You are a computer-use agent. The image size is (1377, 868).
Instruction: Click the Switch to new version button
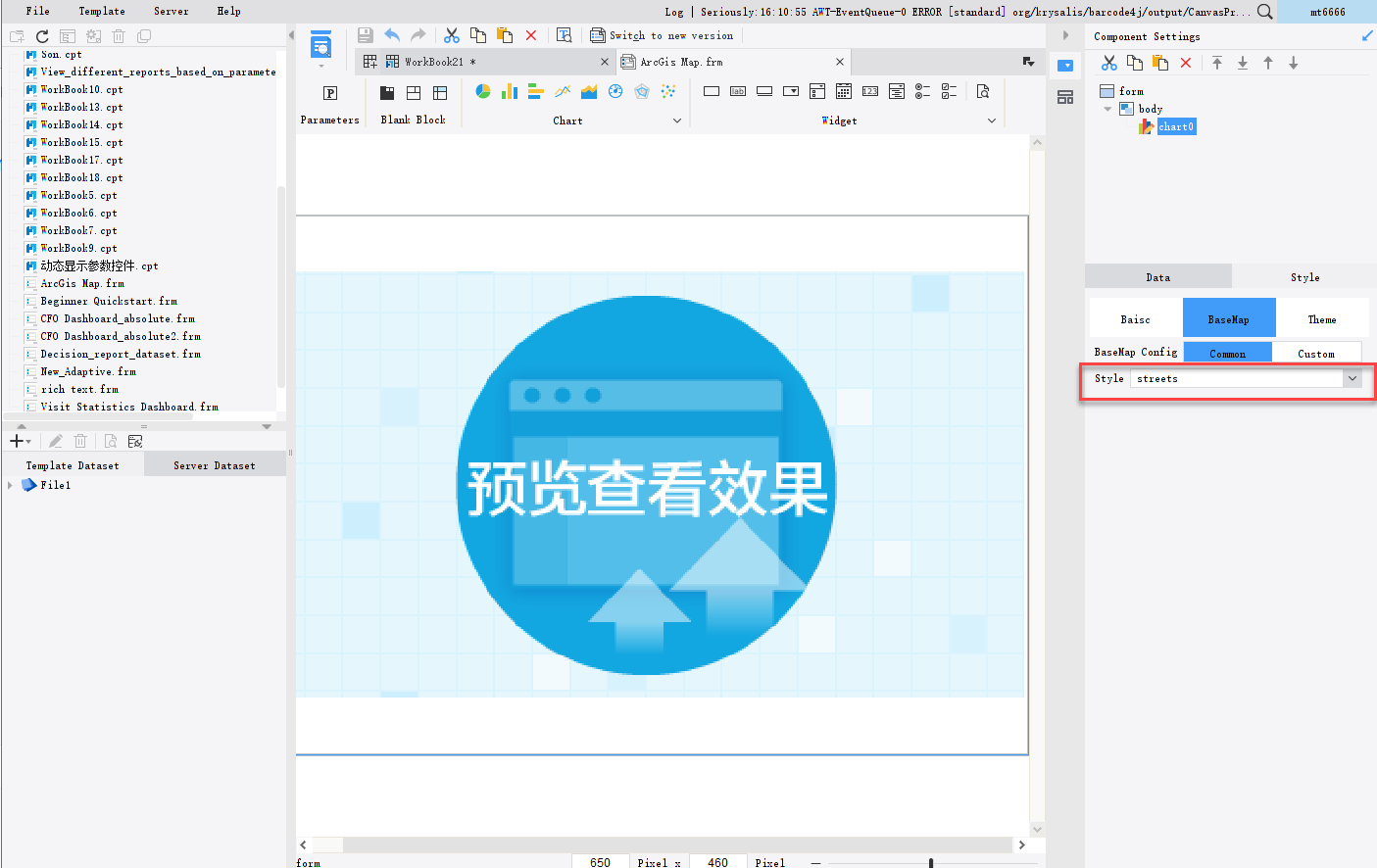(x=660, y=35)
